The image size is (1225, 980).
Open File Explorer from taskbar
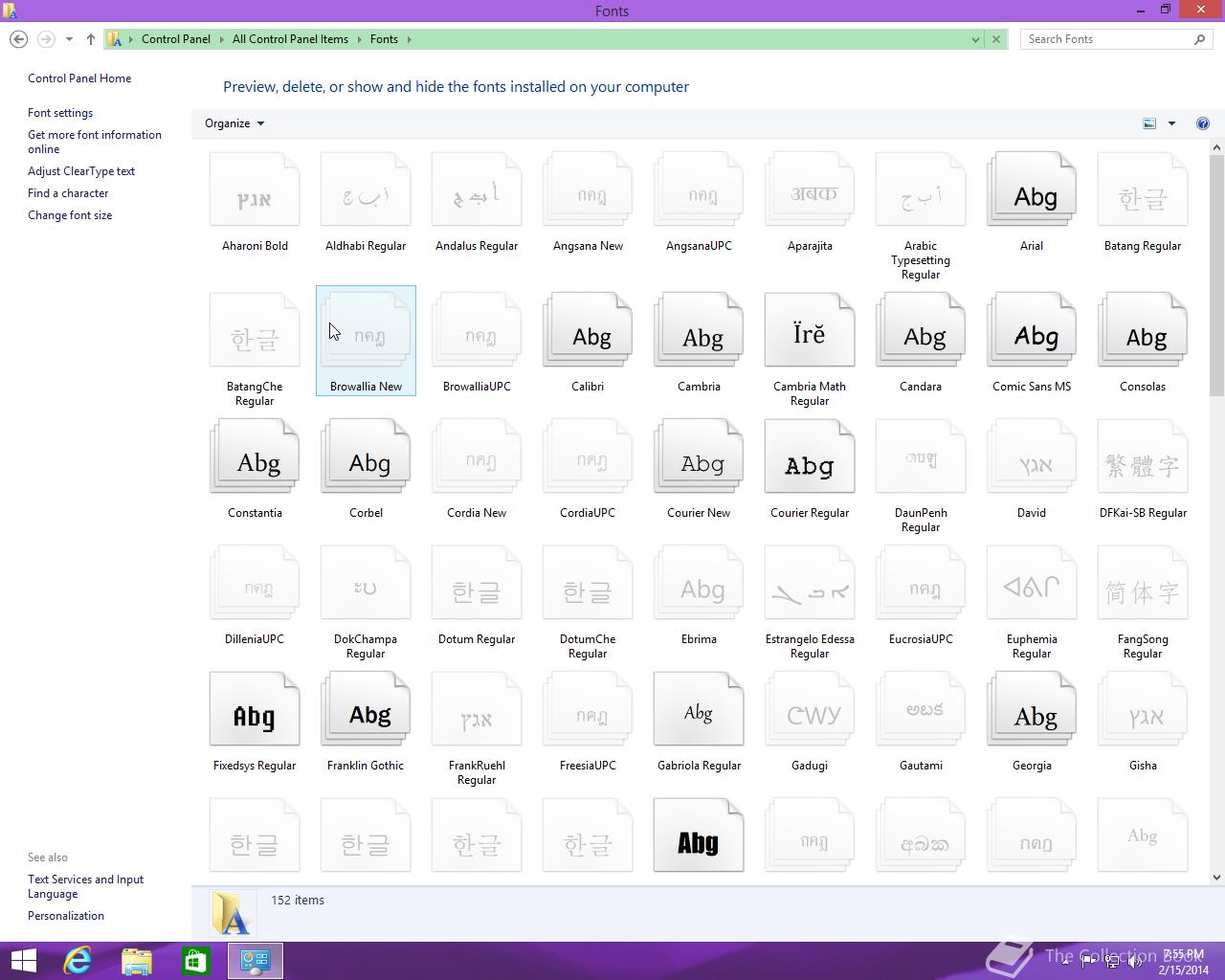pos(137,961)
